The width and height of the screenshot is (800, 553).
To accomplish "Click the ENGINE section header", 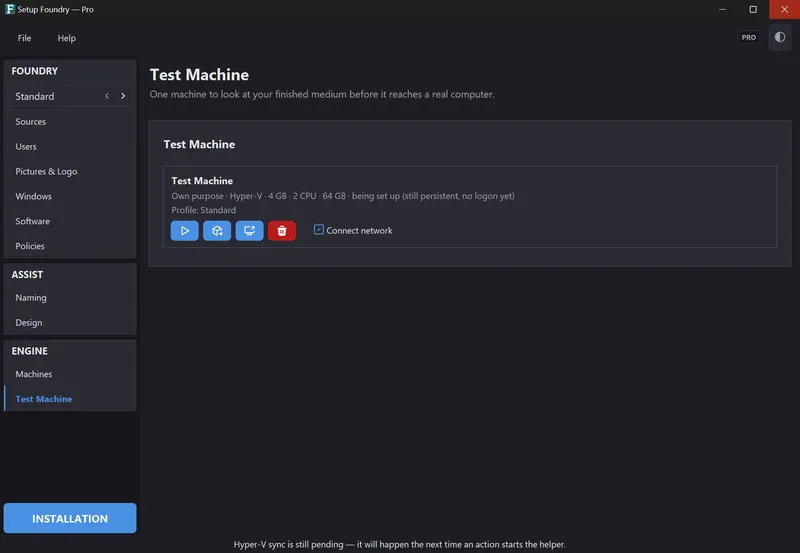I will tap(30, 351).
